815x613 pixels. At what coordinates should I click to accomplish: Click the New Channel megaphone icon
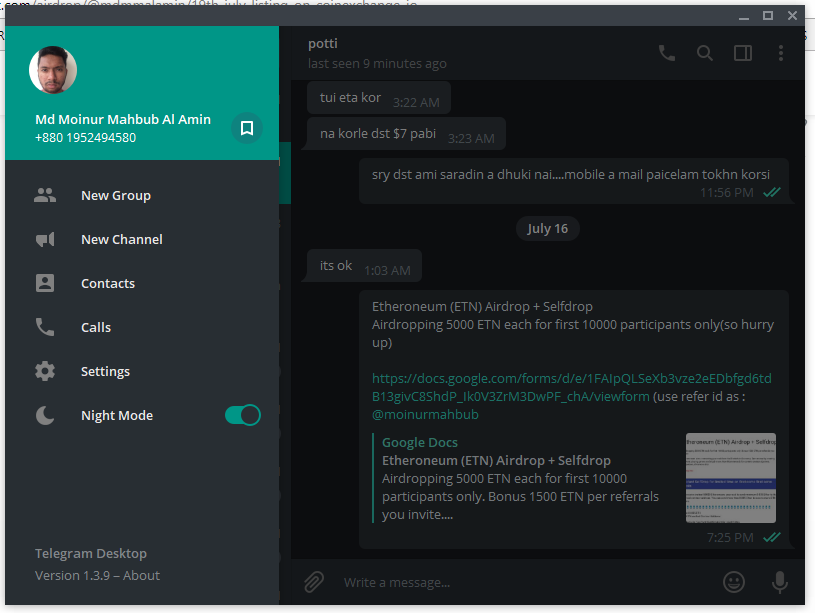coord(45,239)
